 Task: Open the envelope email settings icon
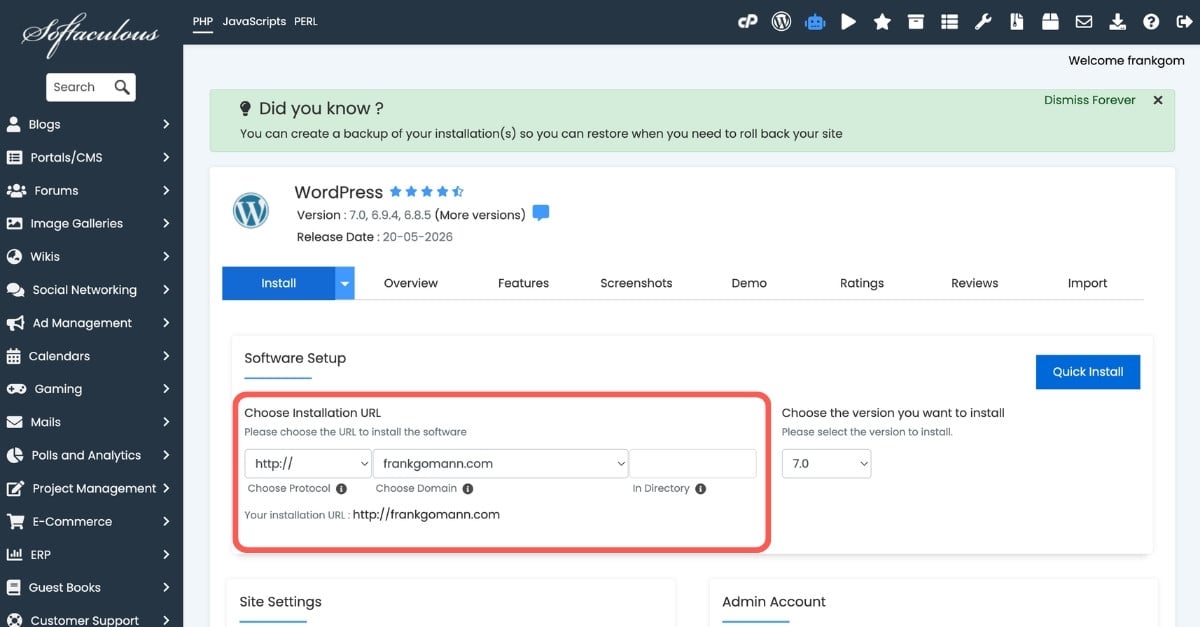(1084, 21)
